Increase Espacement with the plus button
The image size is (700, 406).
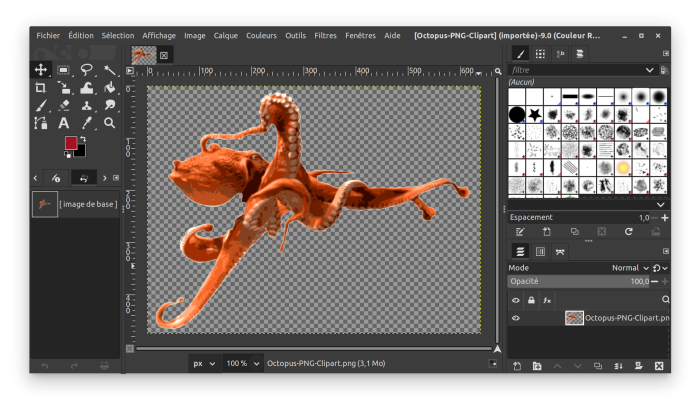click(665, 218)
